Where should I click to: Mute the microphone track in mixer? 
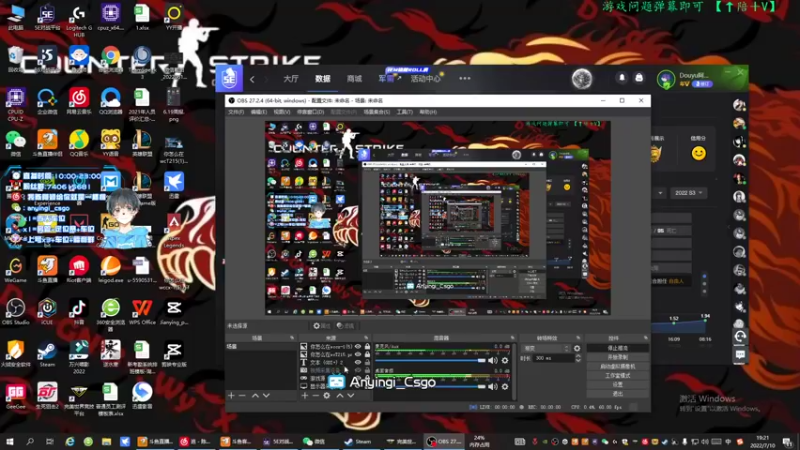point(492,361)
